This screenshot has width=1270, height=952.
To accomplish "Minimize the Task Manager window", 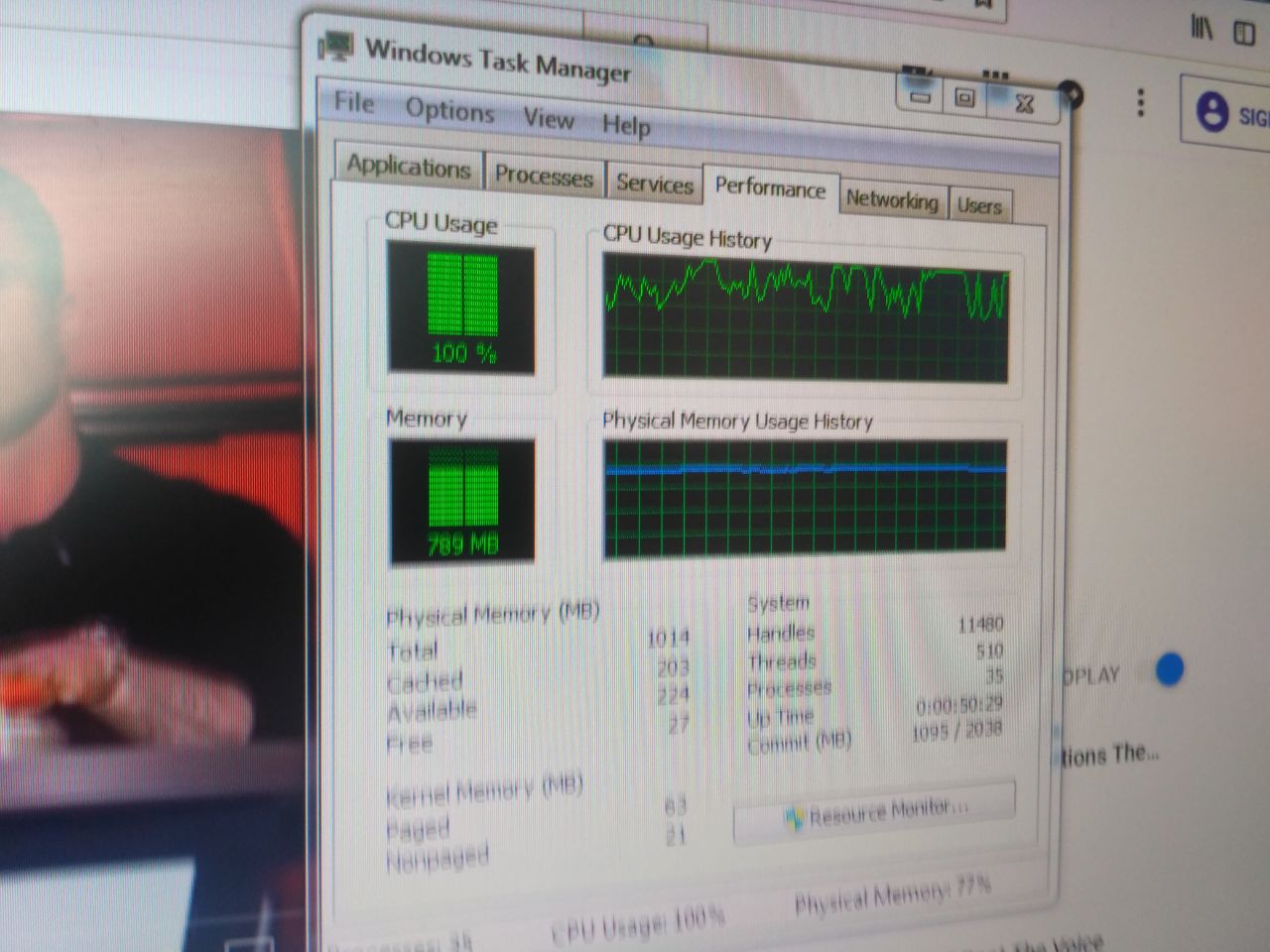I will 921,96.
